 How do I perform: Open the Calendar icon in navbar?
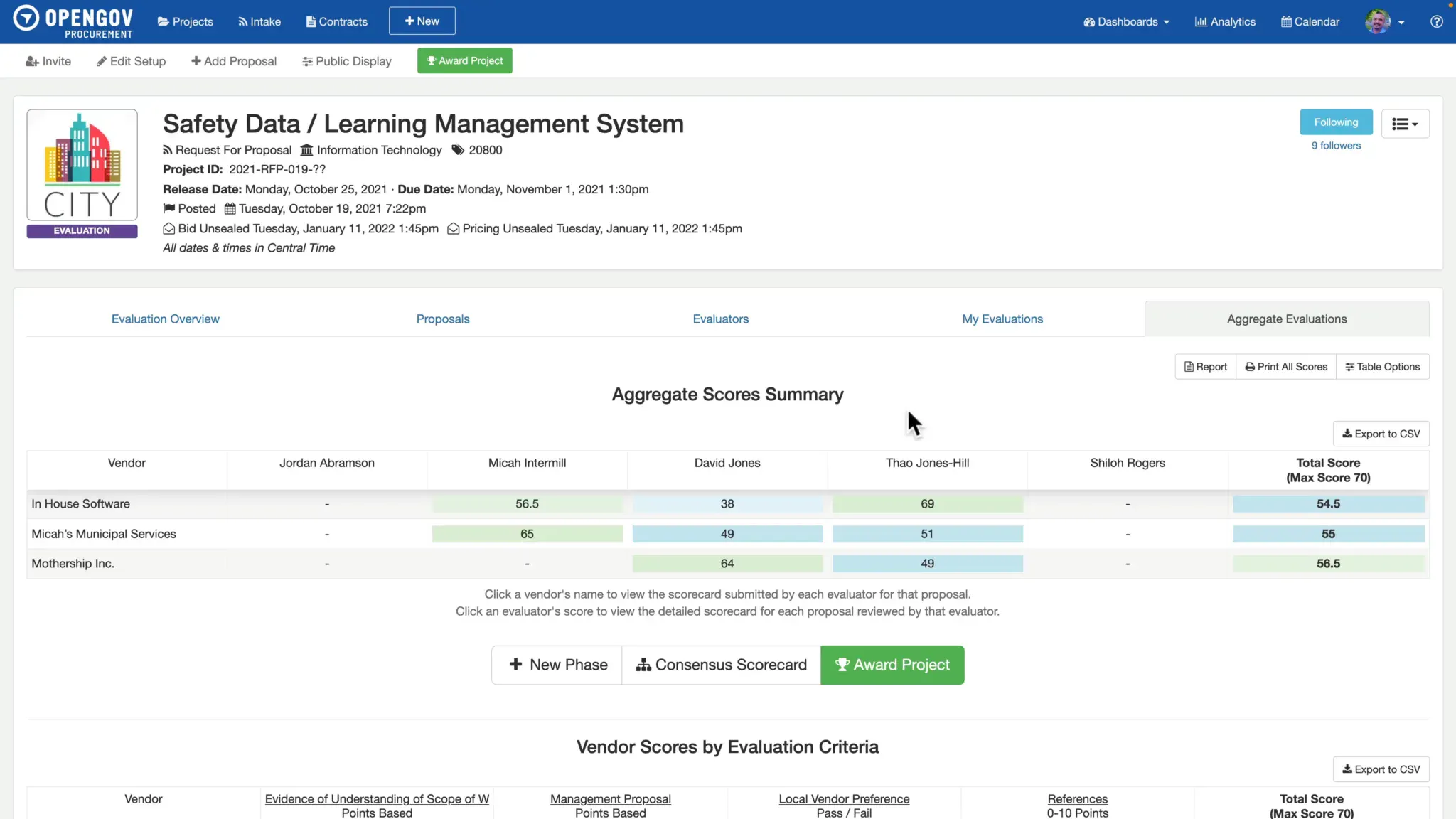point(1286,21)
